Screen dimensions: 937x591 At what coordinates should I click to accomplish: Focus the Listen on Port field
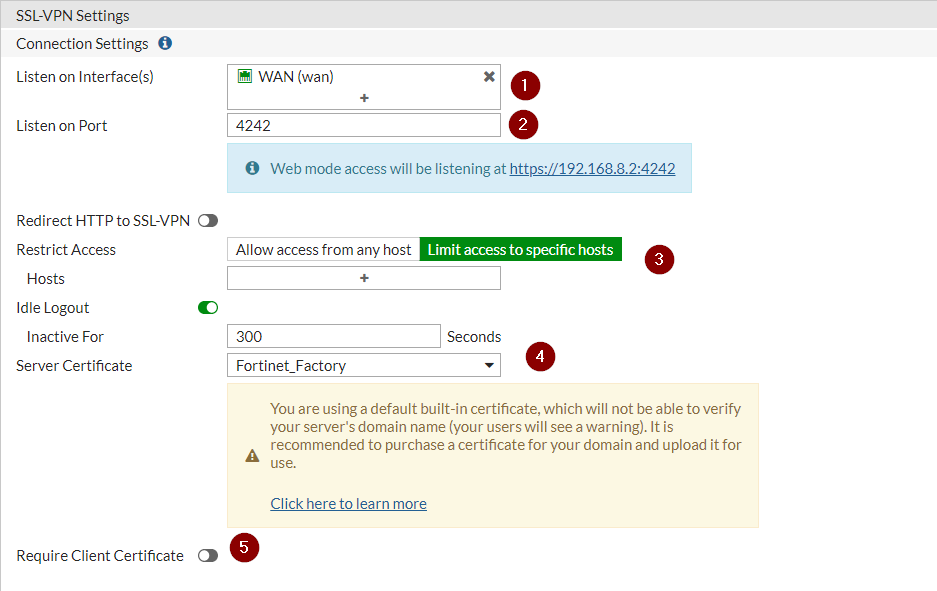coord(364,126)
